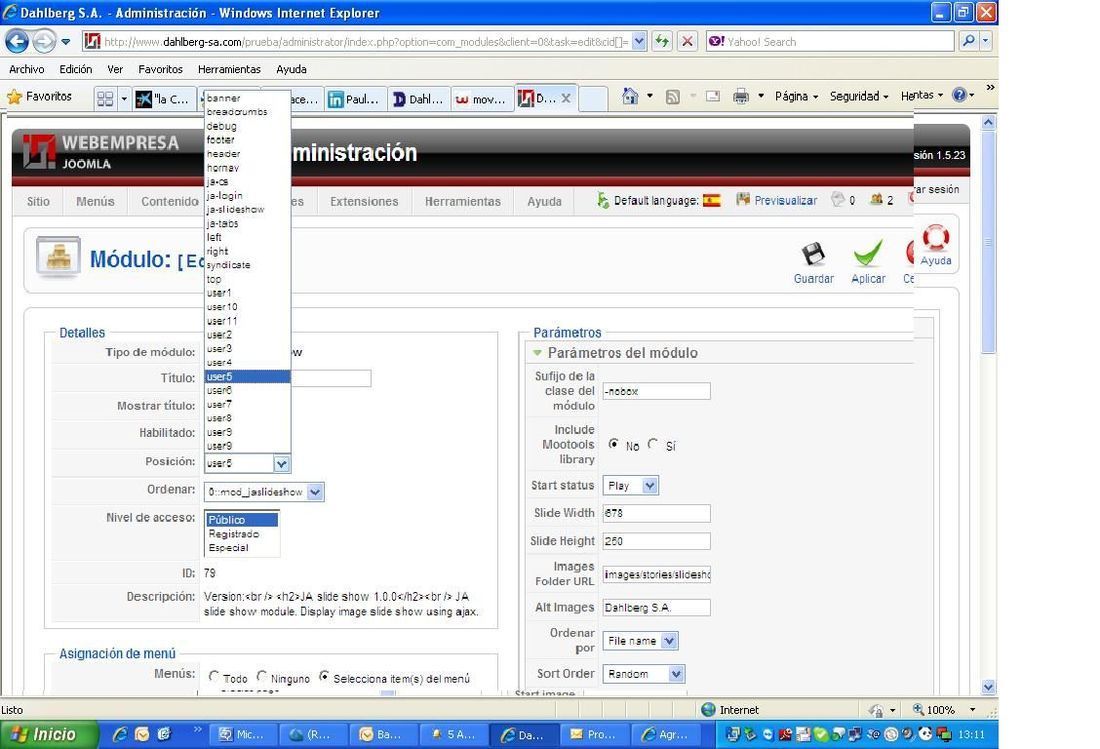Open the Start status Play dropdown
This screenshot has width=1100, height=749.
pyautogui.click(x=630, y=485)
